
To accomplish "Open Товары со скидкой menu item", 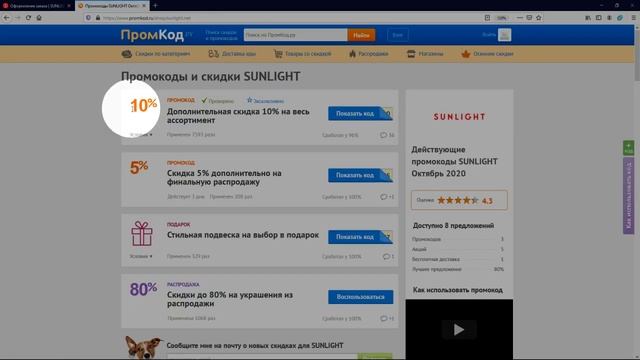I will tap(302, 54).
